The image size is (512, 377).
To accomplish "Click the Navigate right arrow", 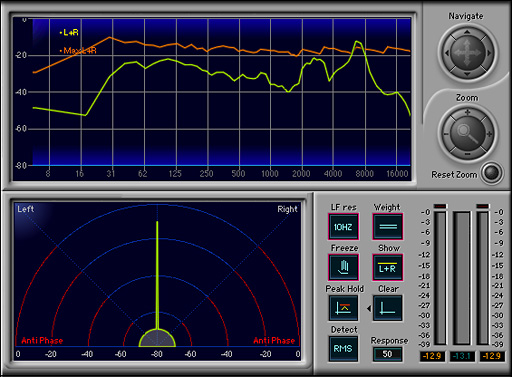I will point(489,53).
